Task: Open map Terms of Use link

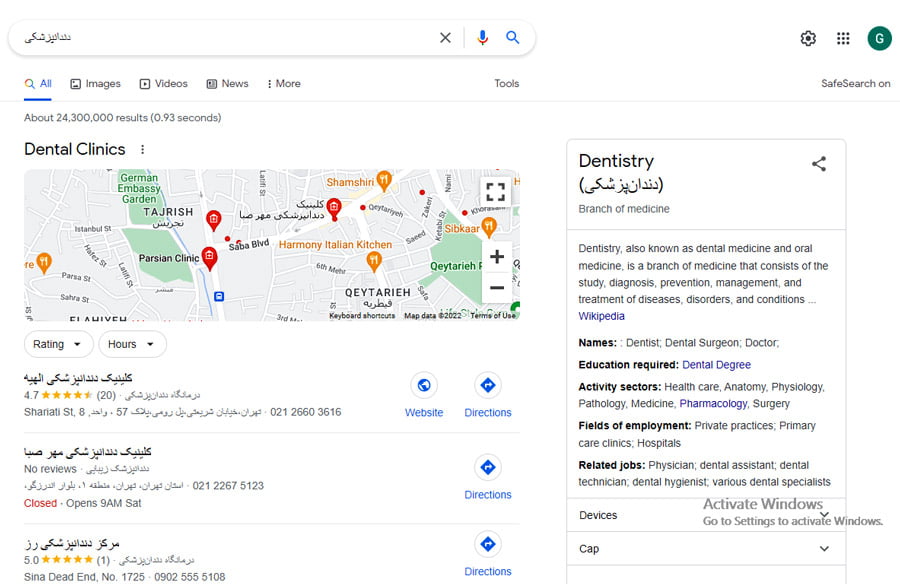Action: point(492,316)
